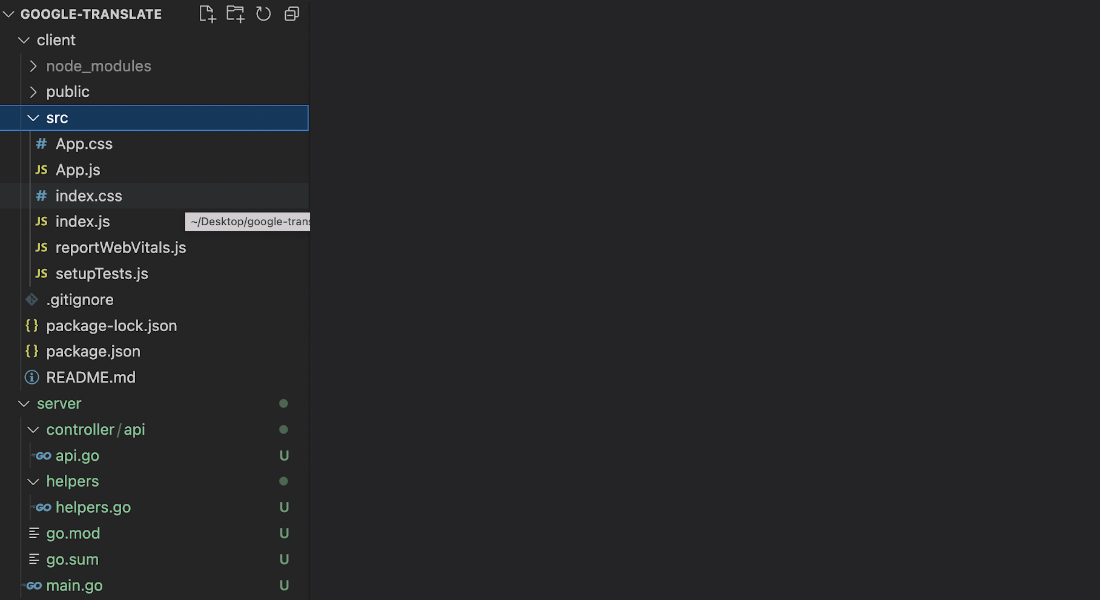Collapse the client folder chevron
Image resolution: width=1100 pixels, height=600 pixels.
[x=24, y=41]
